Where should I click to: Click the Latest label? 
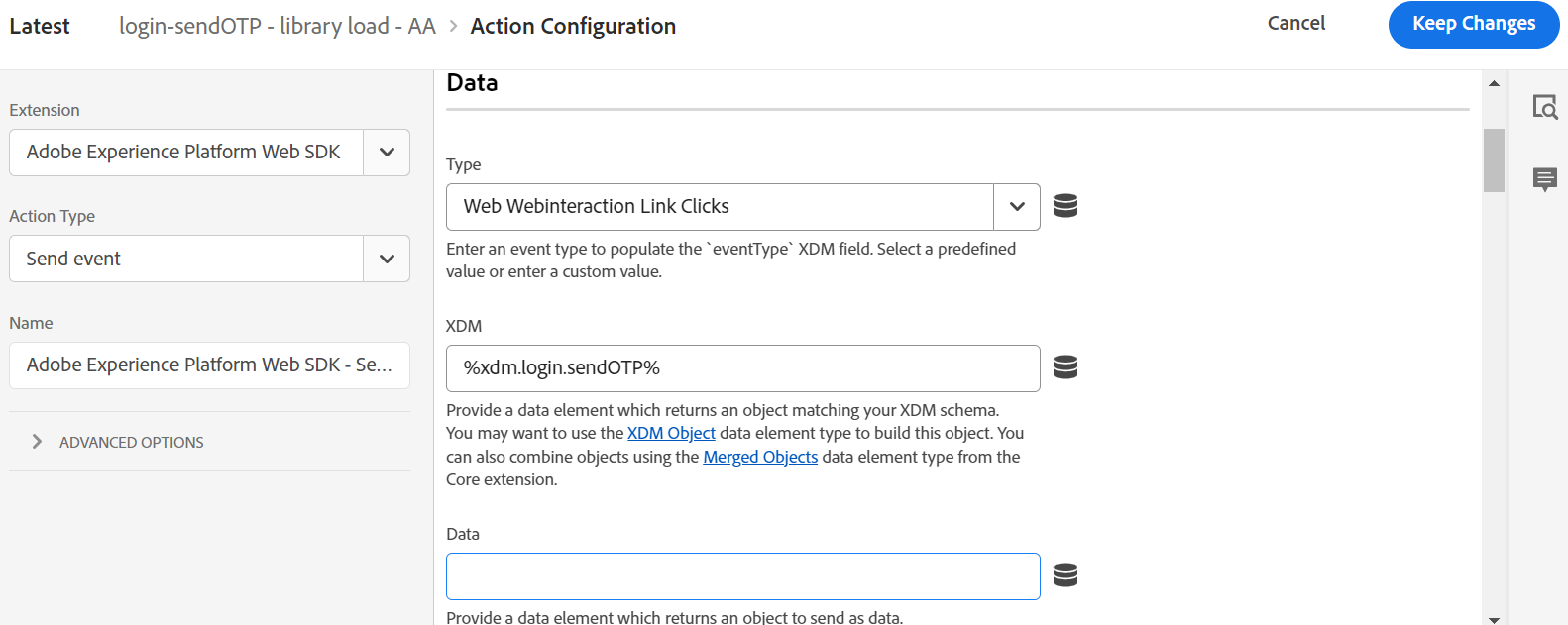pos(40,26)
